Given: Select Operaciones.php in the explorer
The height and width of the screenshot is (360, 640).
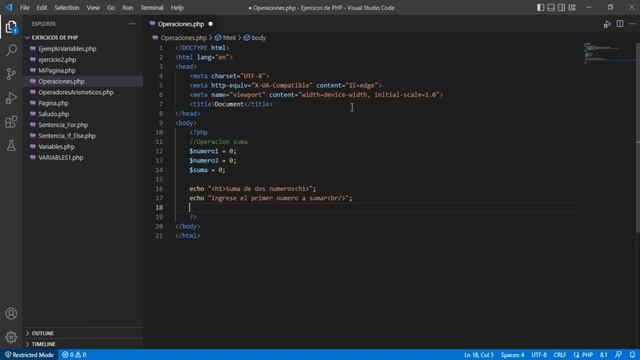Looking at the screenshot, I should [x=61, y=81].
